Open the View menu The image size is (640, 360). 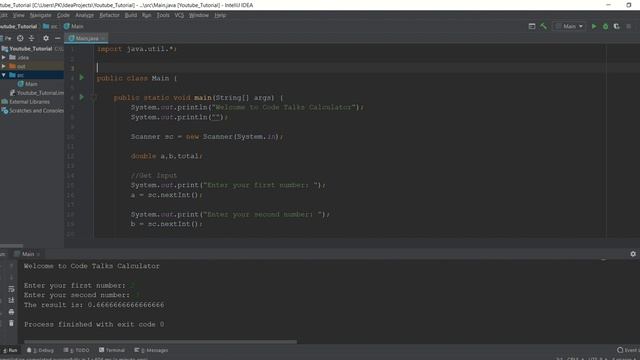point(18,15)
